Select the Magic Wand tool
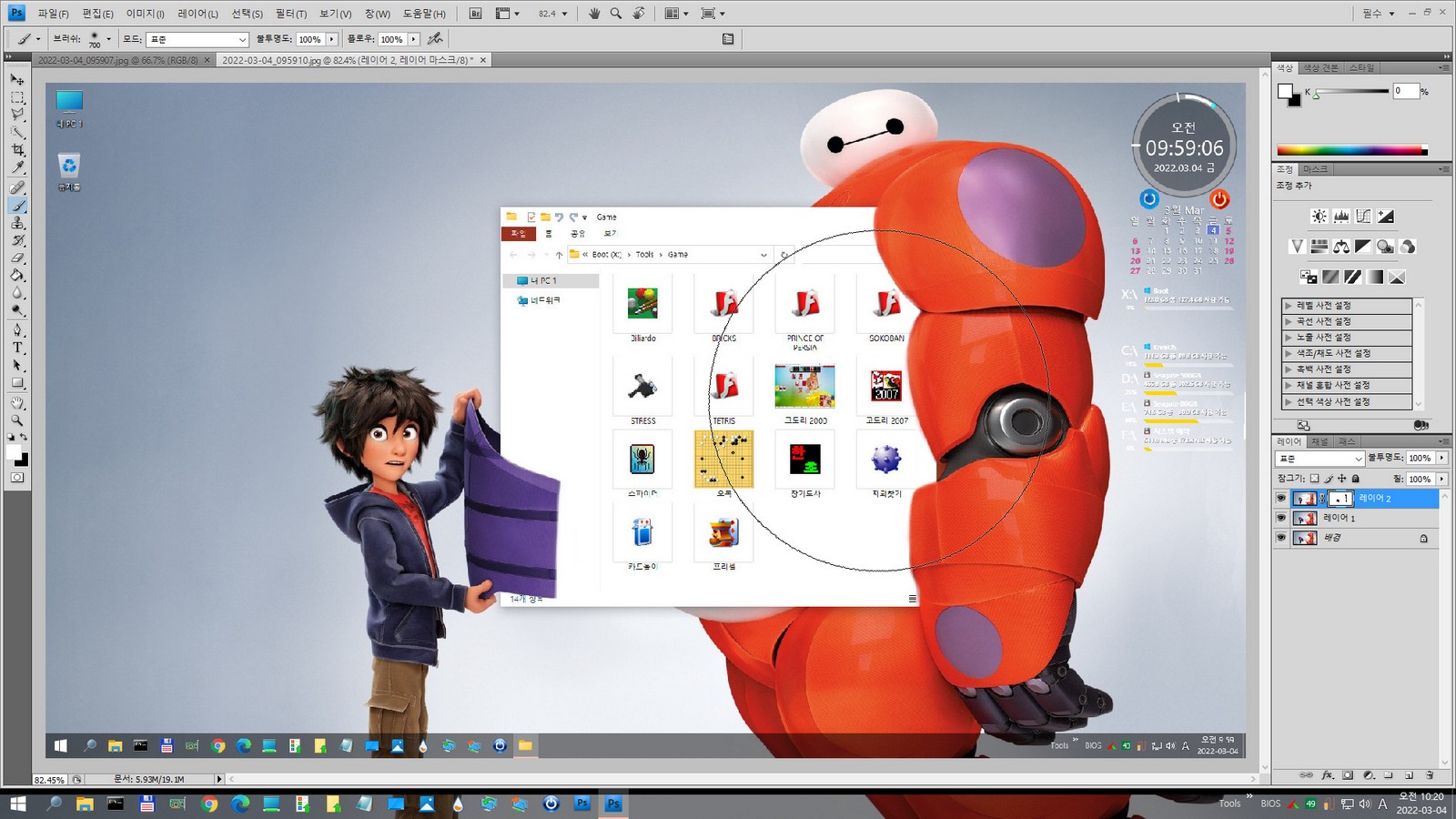Viewport: 1456px width, 819px height. [17, 133]
